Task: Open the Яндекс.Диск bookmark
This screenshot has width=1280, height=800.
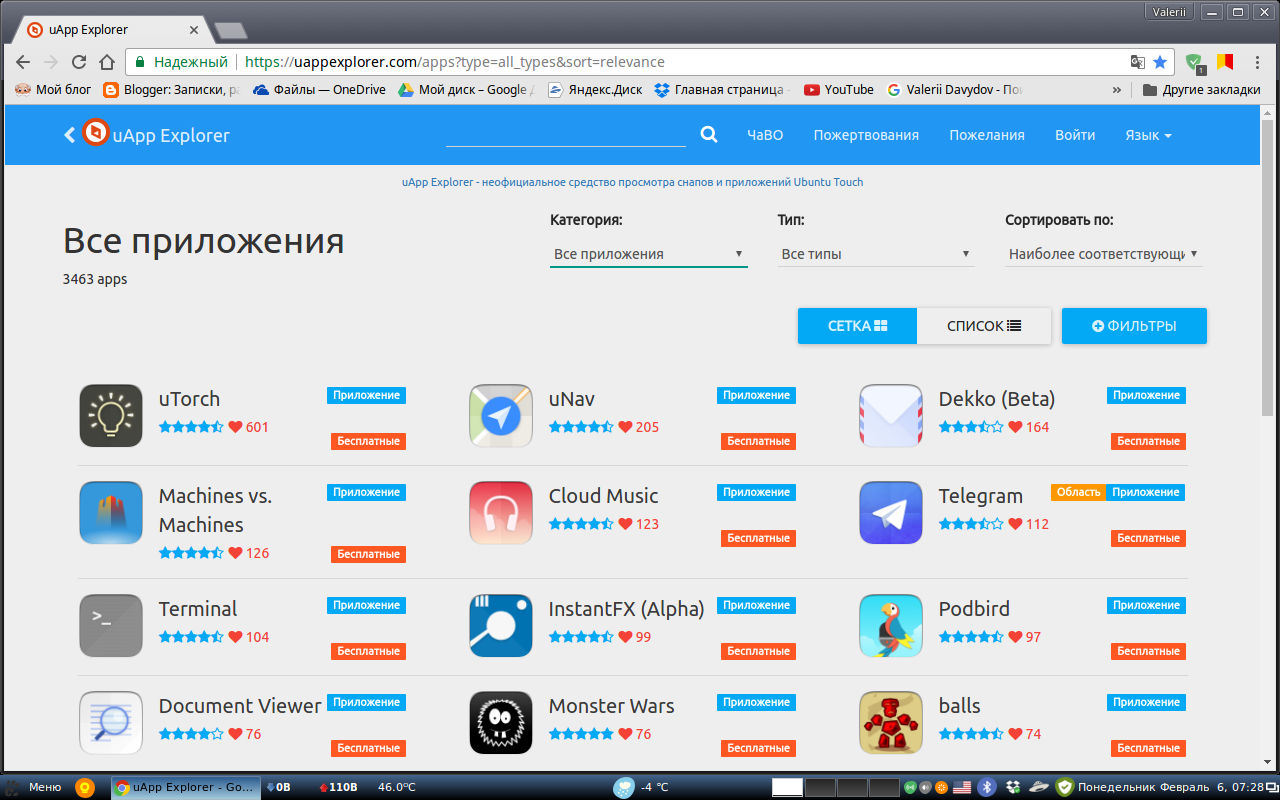Action: coord(595,89)
